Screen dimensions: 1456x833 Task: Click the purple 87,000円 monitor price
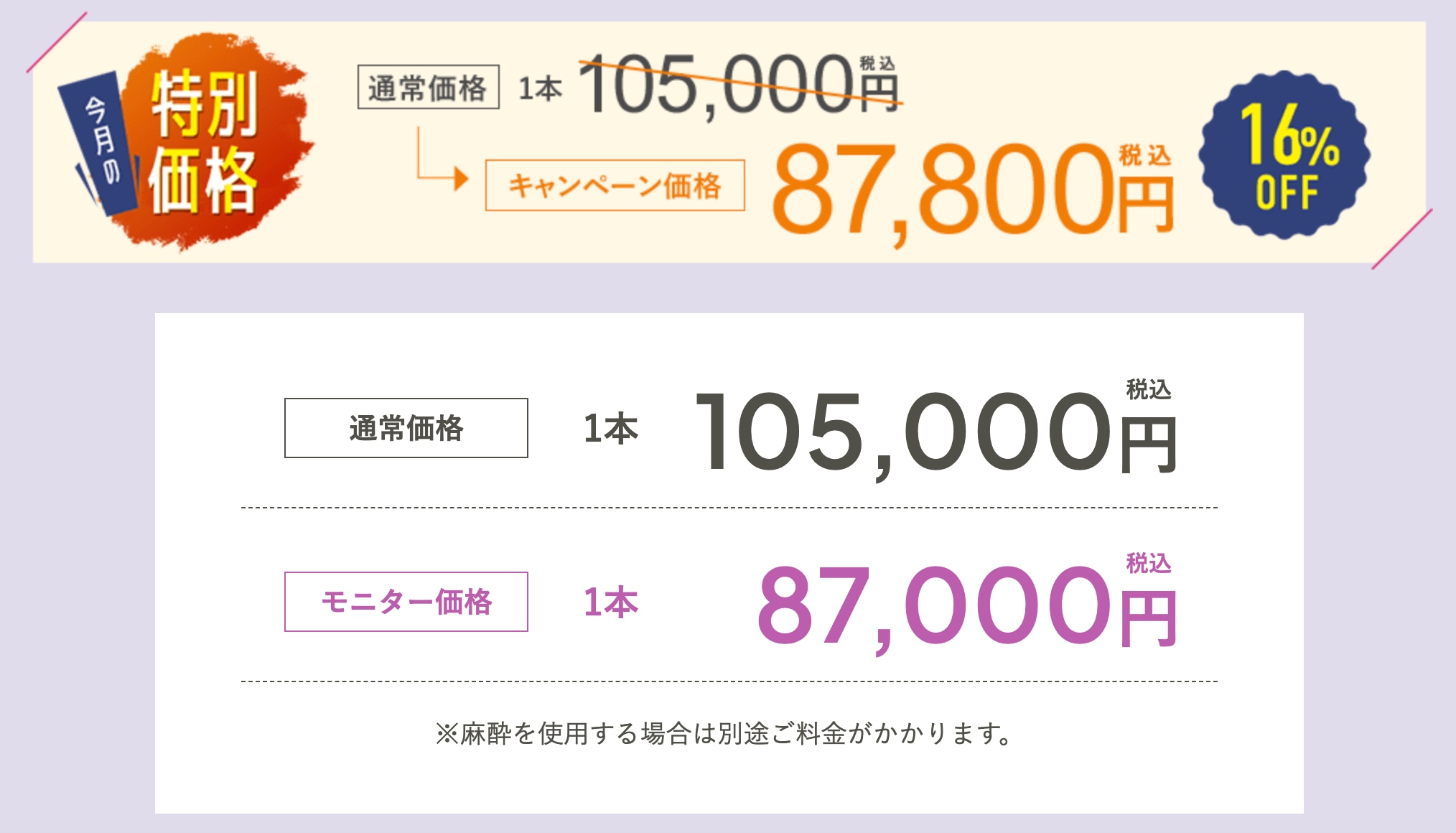click(x=965, y=607)
